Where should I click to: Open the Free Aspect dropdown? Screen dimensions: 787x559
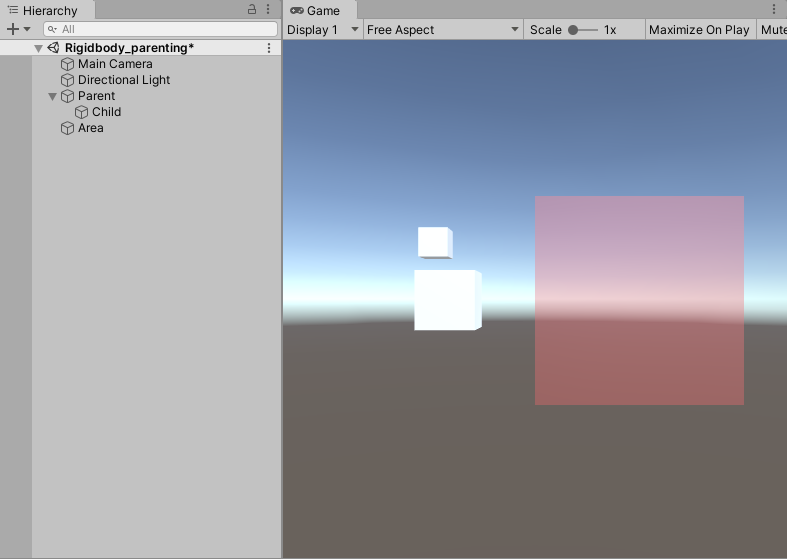pyautogui.click(x=443, y=30)
